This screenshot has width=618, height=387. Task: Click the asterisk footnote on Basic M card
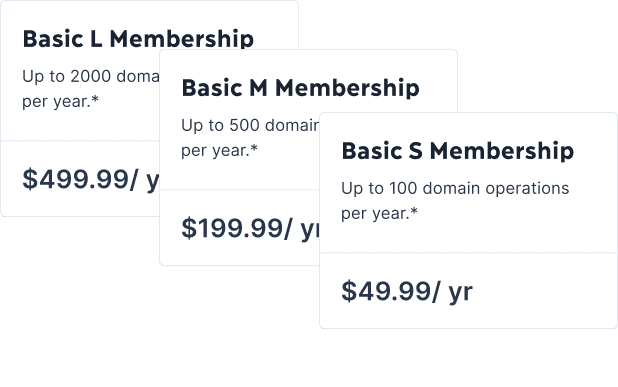coord(254,147)
